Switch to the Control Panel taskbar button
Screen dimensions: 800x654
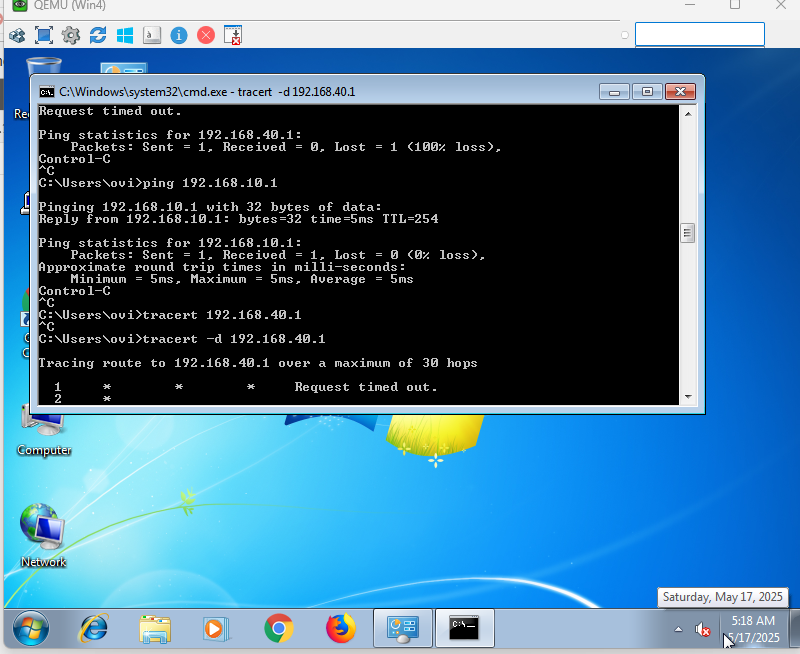(403, 628)
